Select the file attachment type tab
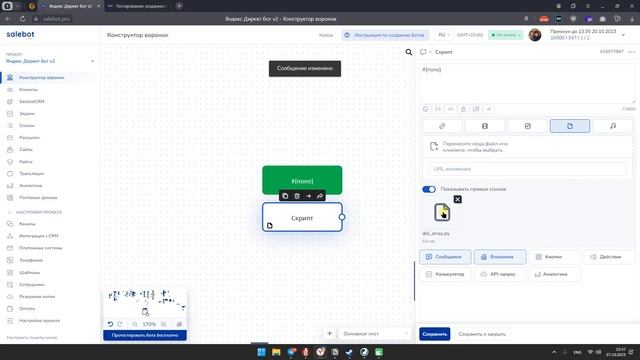 coord(570,126)
